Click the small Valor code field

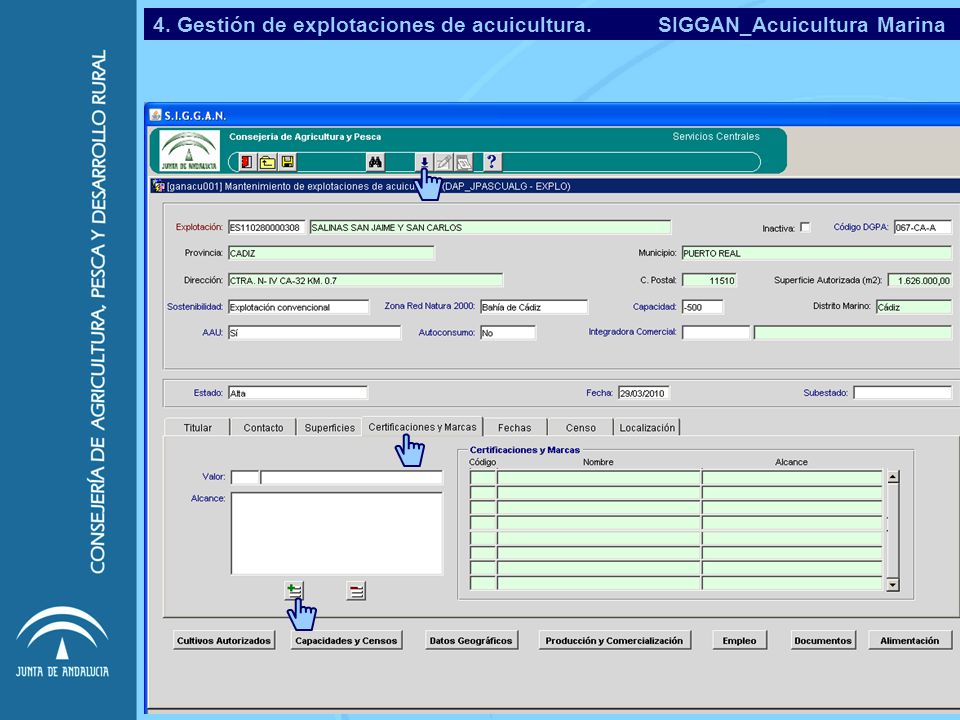click(x=245, y=477)
